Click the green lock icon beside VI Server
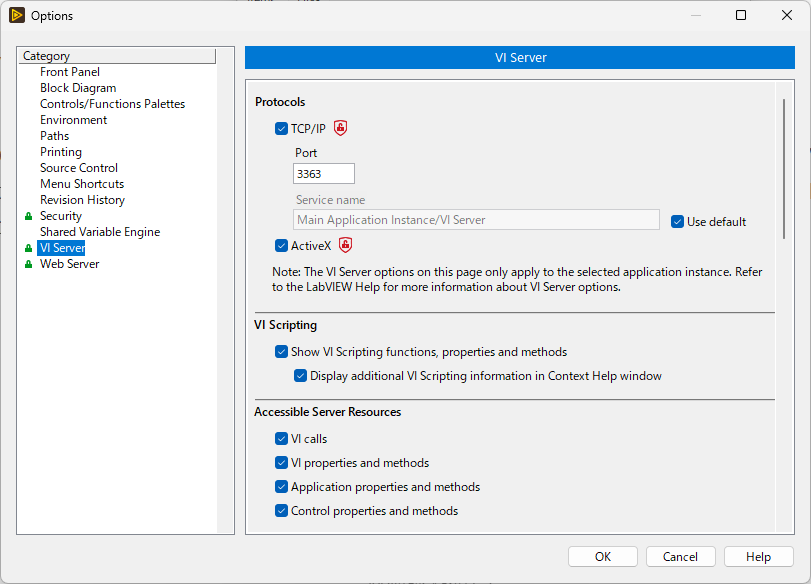This screenshot has height=584, width=811. click(28, 248)
